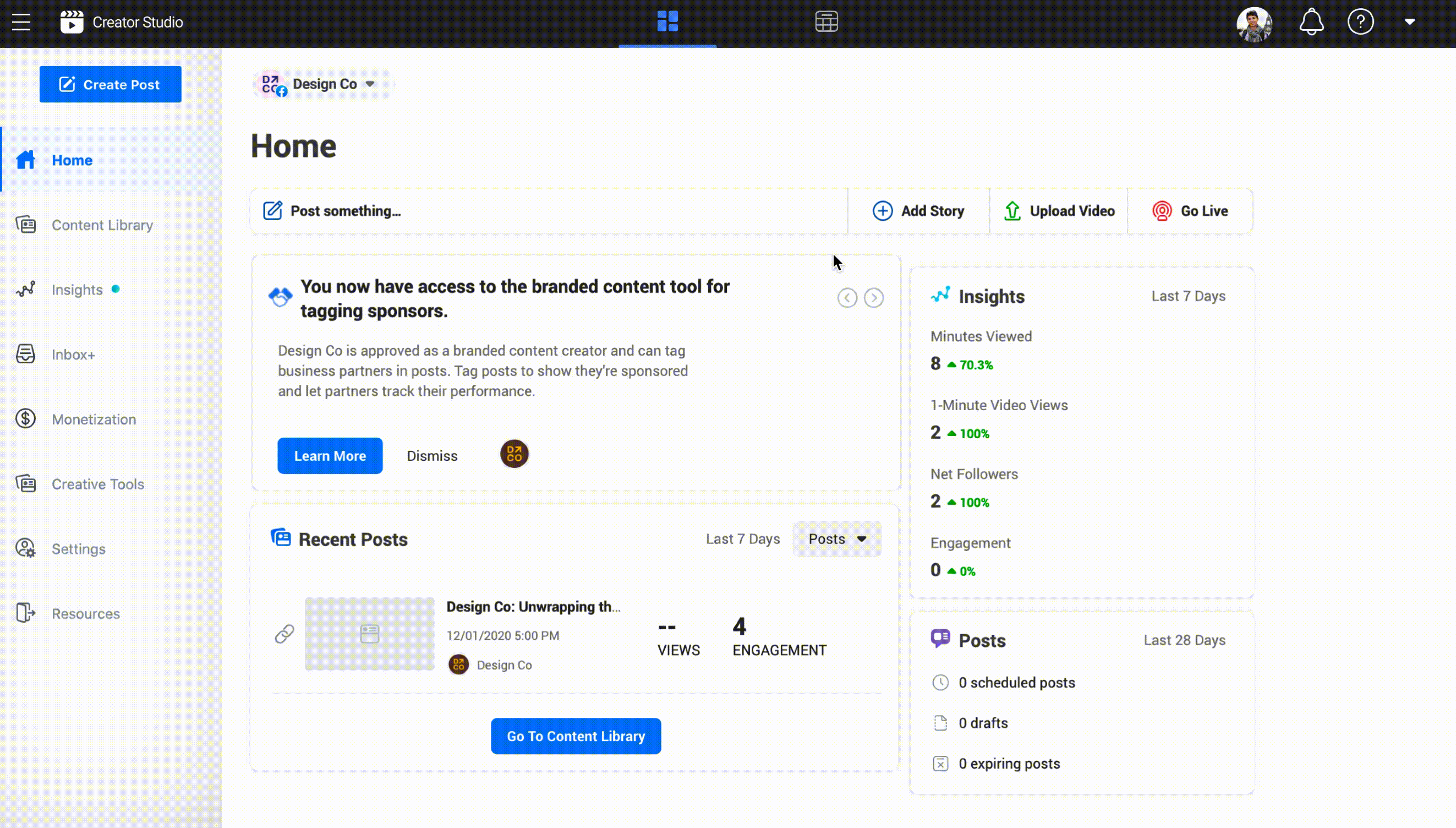Click the Create Post button
This screenshot has height=828, width=1456.
(110, 84)
